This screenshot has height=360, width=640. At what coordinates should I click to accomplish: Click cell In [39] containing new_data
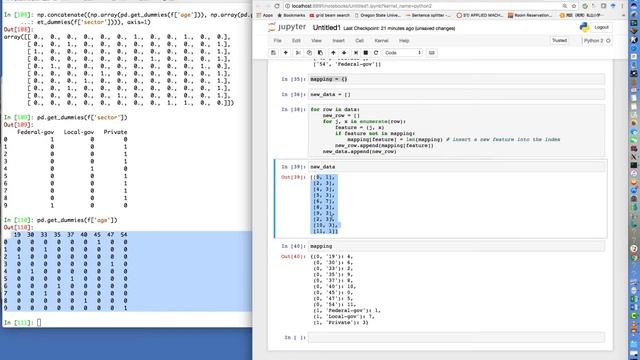click(x=456, y=167)
